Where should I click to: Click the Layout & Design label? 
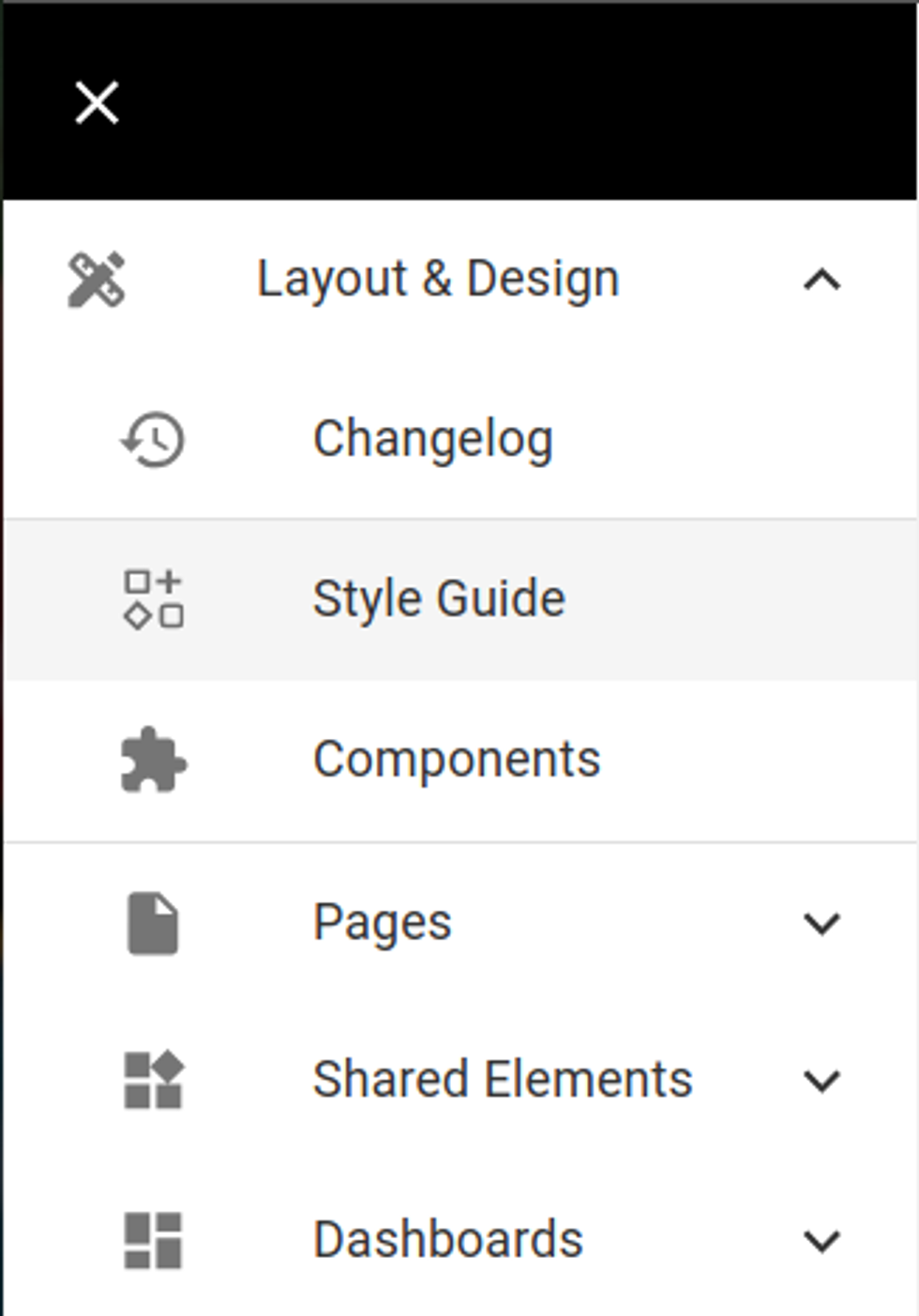438,280
